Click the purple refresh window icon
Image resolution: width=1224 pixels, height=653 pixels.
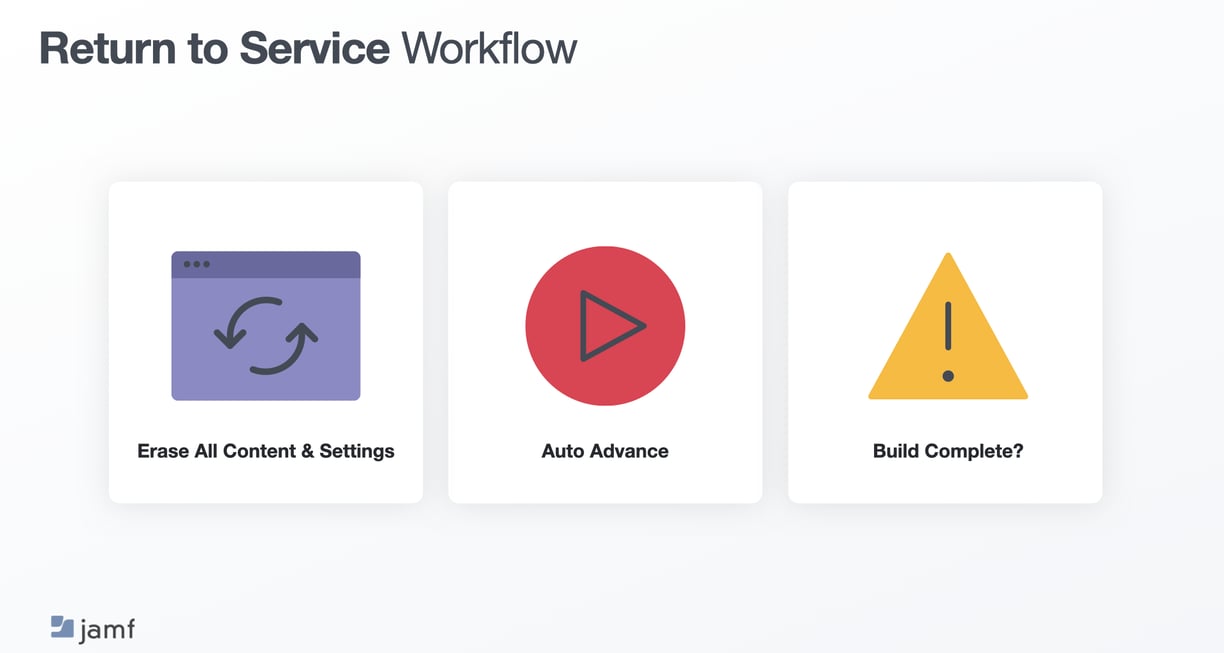[266, 326]
